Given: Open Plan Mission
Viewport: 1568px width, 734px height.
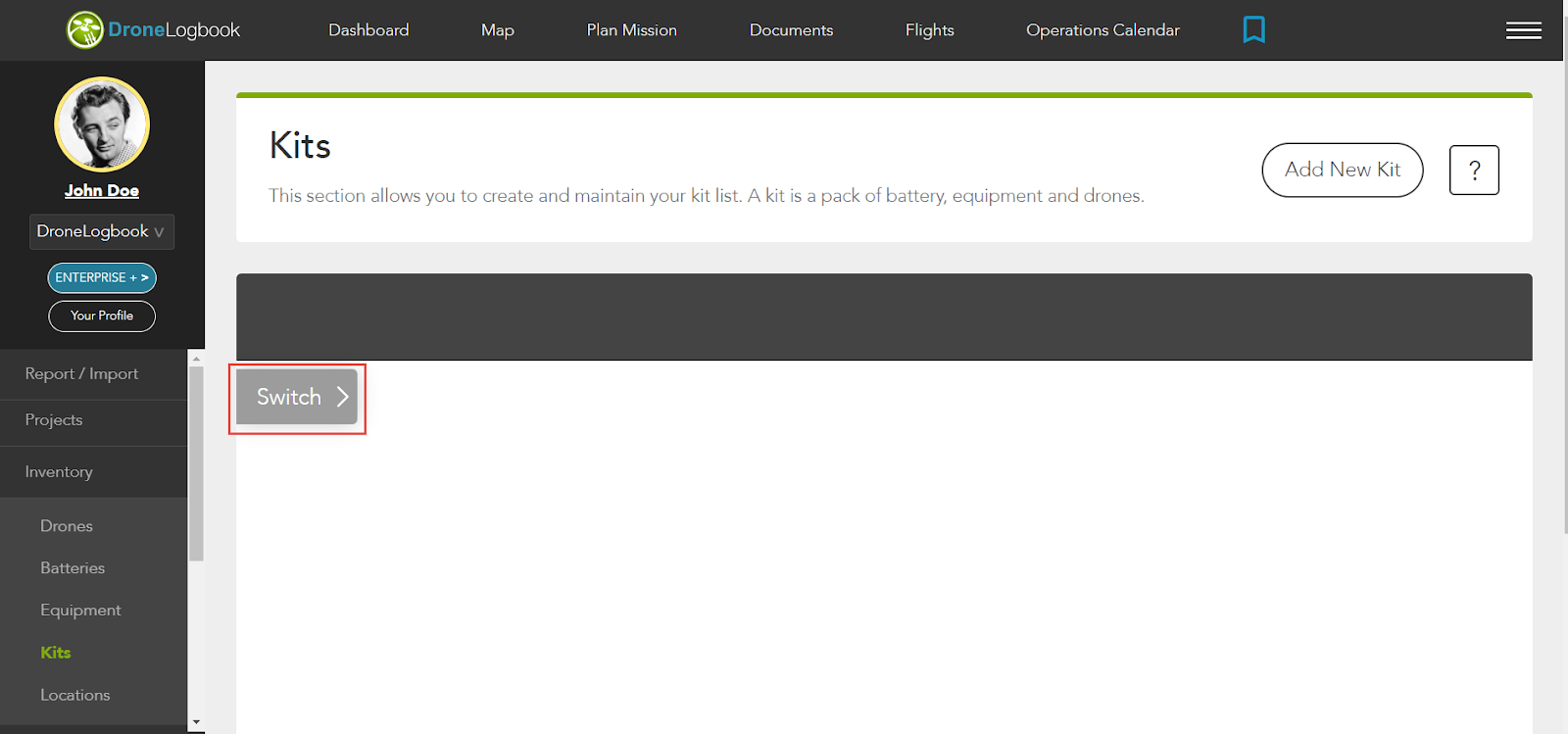Looking at the screenshot, I should tap(632, 30).
